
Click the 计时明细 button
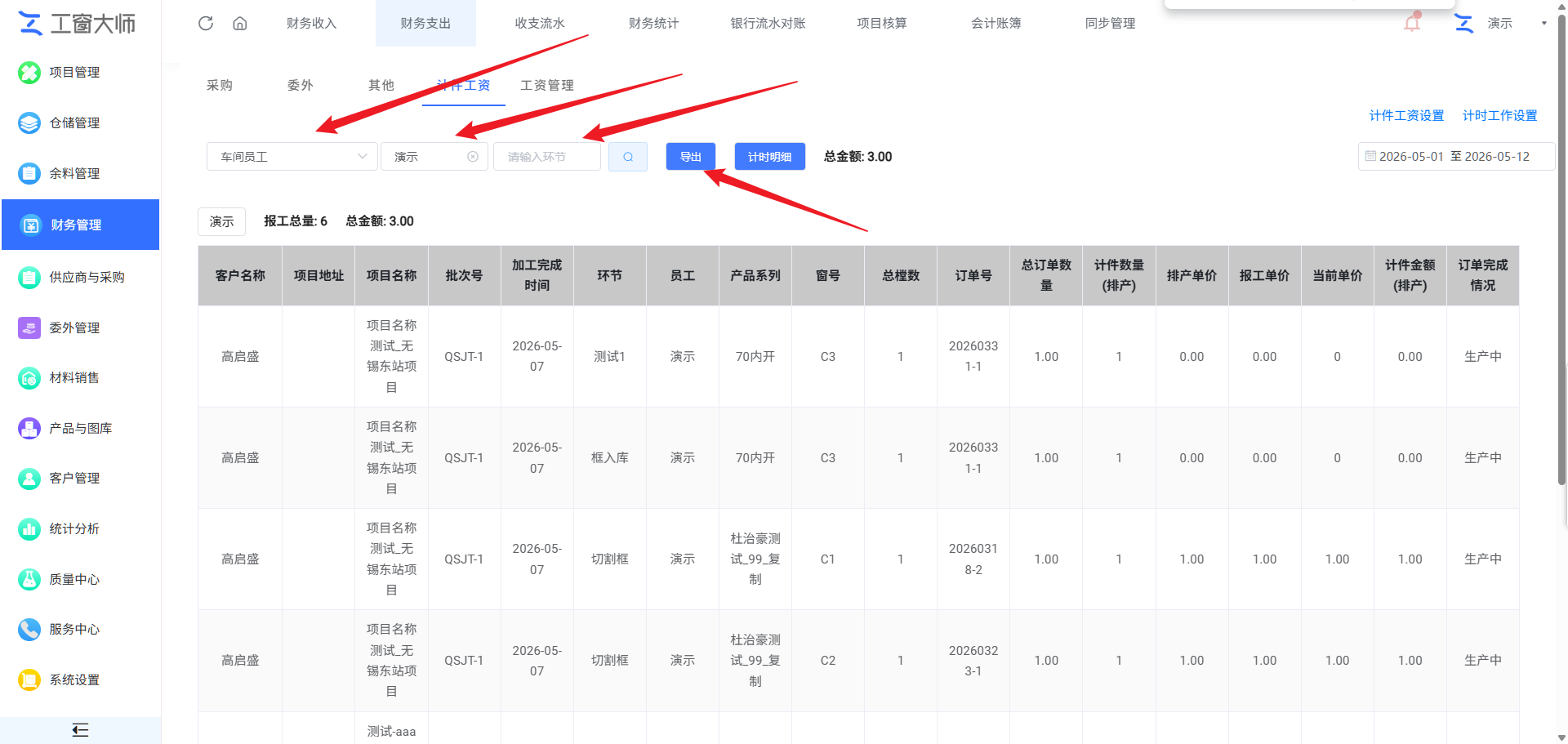point(769,157)
